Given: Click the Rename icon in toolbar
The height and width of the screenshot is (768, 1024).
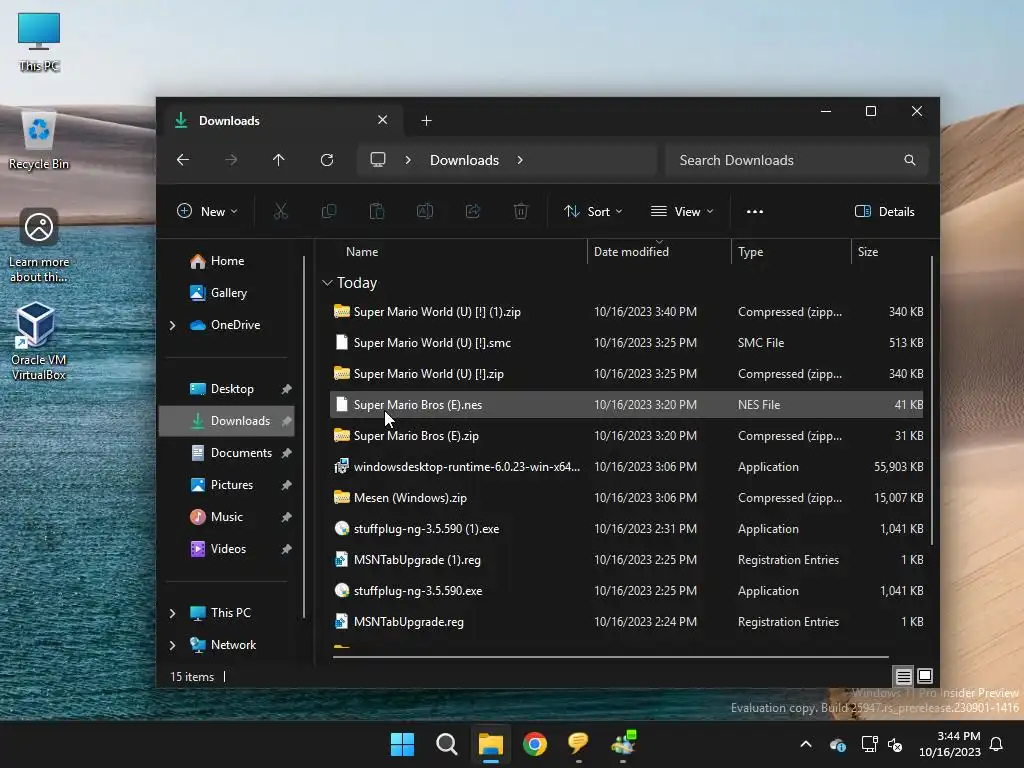Looking at the screenshot, I should [x=425, y=212].
